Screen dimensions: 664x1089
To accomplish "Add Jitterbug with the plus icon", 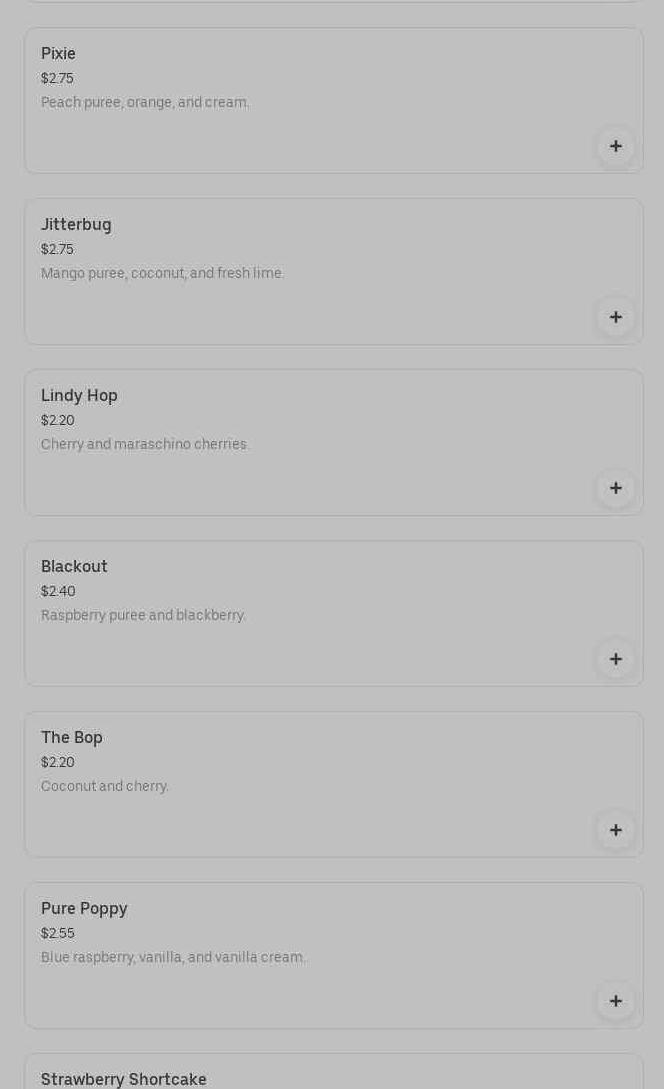I will pos(615,317).
